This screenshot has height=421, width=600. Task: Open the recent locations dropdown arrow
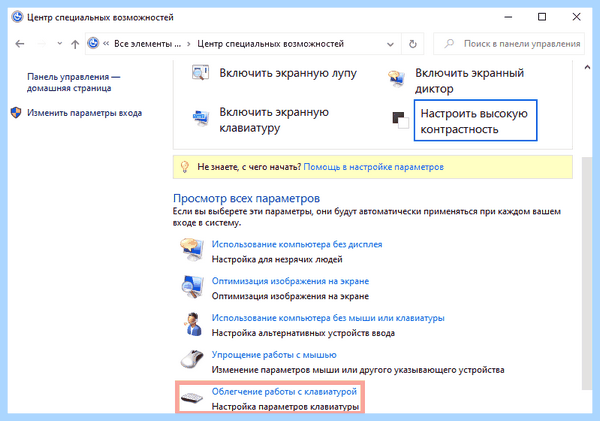[x=60, y=44]
